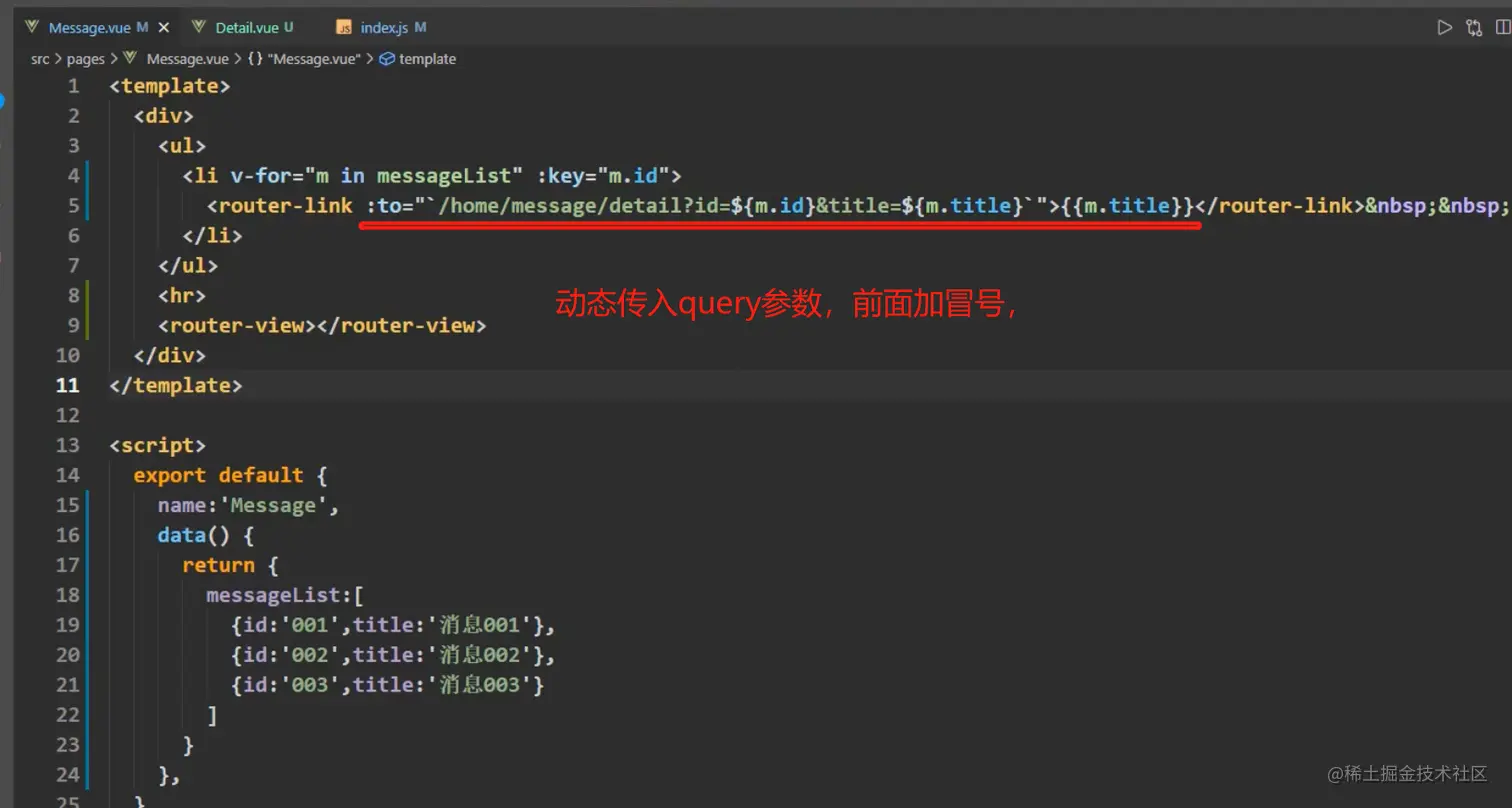The width and height of the screenshot is (1512, 808).
Task: Select line number 14 in the gutter
Action: tap(68, 475)
